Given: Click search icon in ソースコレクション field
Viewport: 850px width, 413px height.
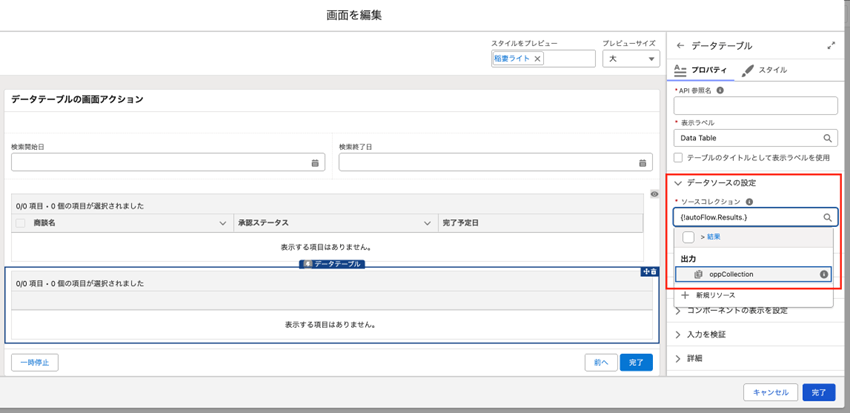Looking at the screenshot, I should tap(828, 217).
